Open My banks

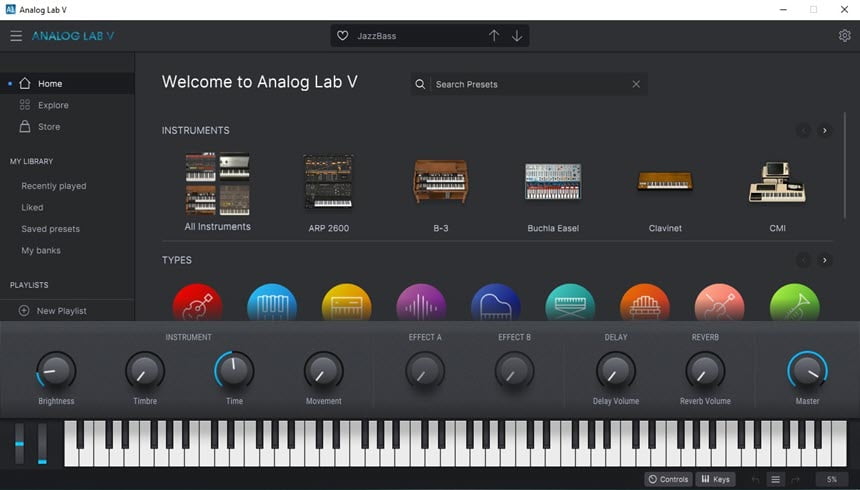coord(41,250)
